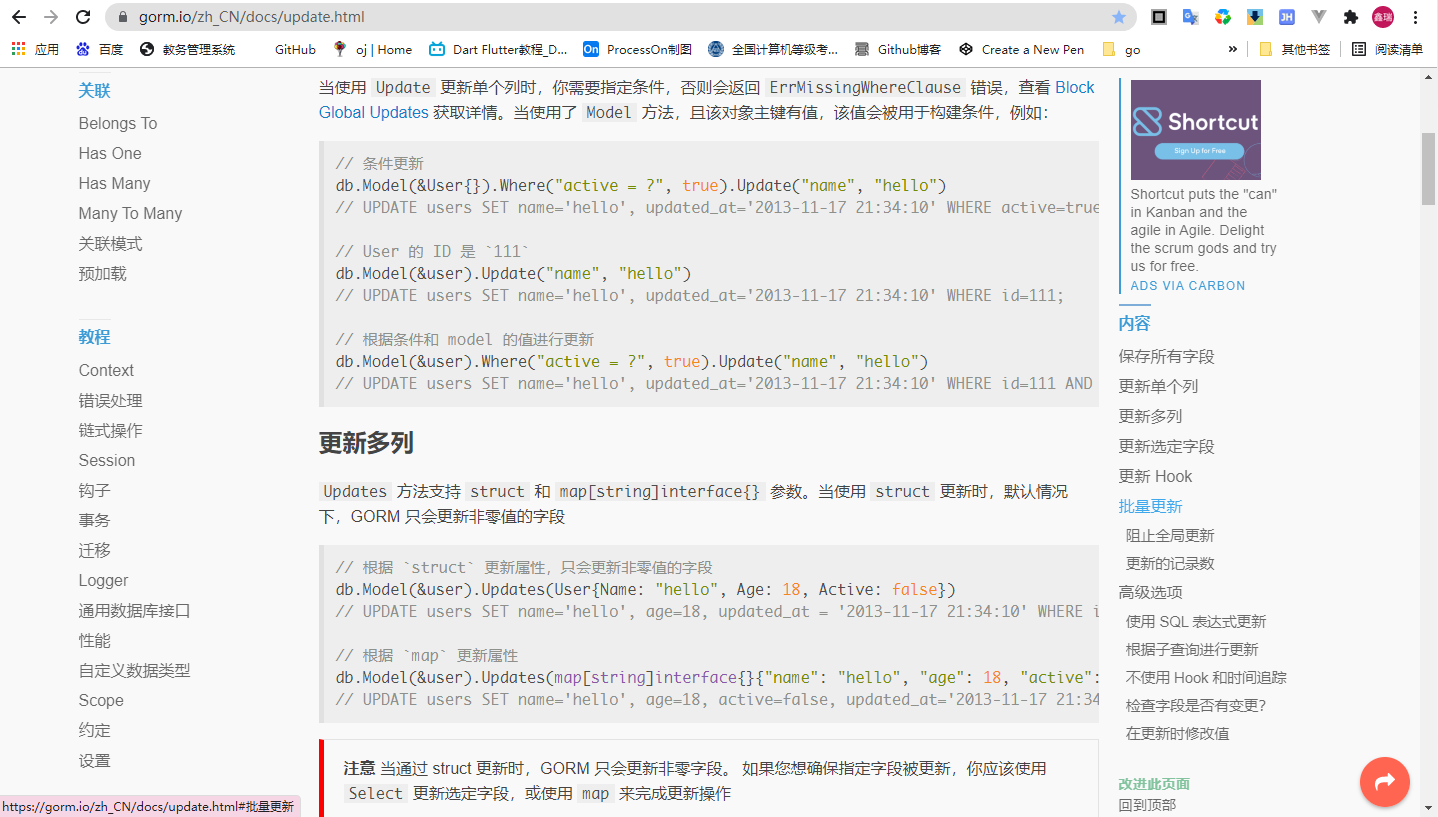Open Session in sidebar
The width and height of the screenshot is (1438, 817).
pyautogui.click(x=107, y=460)
